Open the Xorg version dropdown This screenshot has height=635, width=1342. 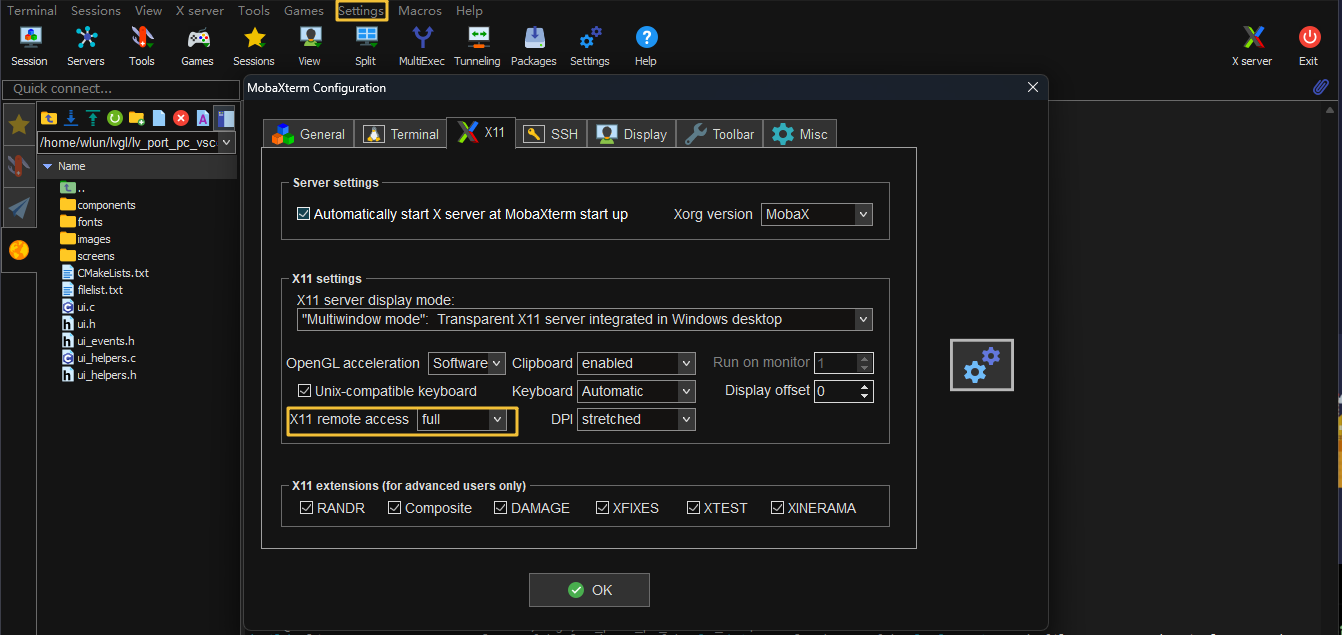click(x=817, y=214)
